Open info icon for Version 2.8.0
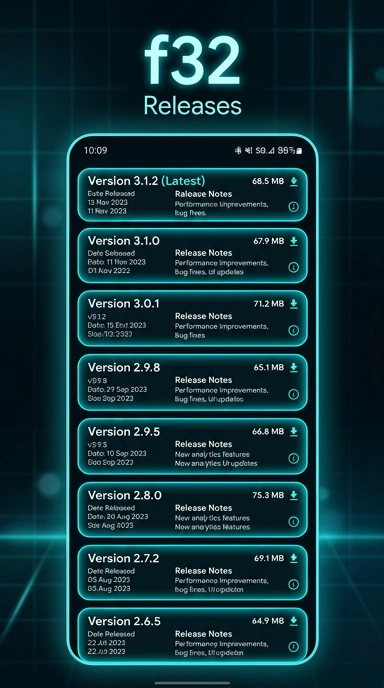The height and width of the screenshot is (688, 384). (294, 521)
